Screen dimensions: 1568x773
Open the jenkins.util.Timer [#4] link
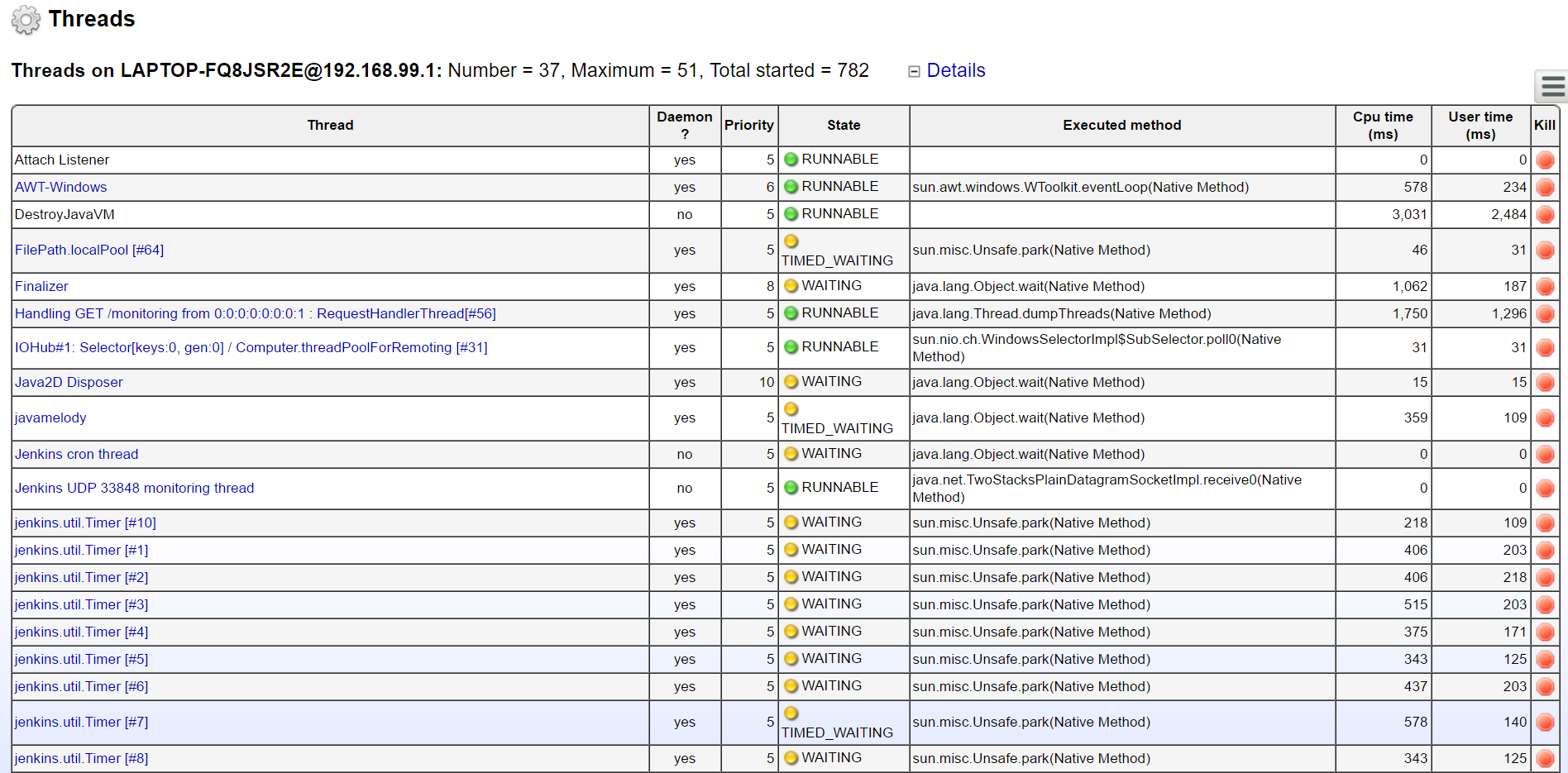coord(81,632)
